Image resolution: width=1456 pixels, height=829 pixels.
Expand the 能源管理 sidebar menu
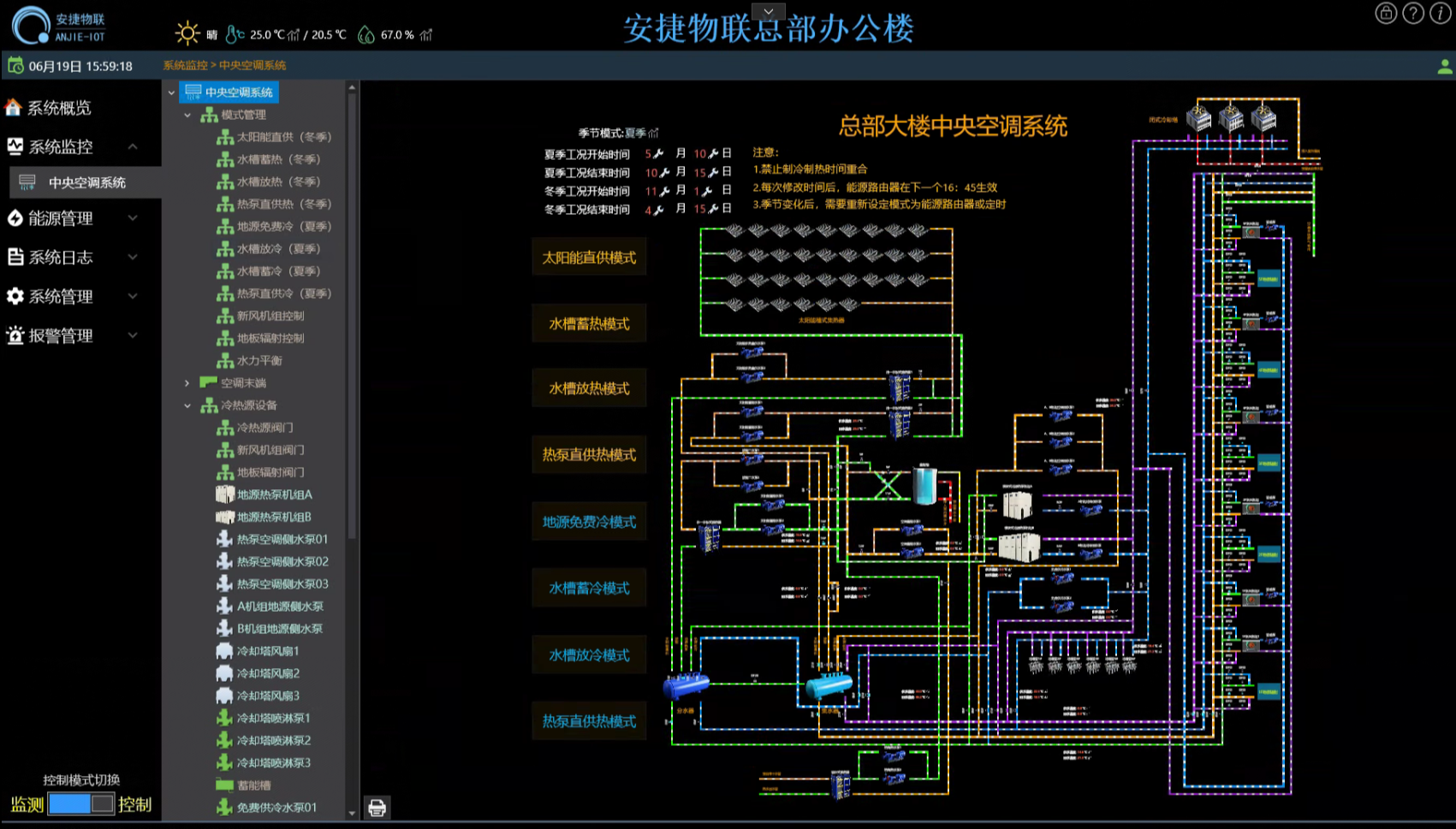73,219
